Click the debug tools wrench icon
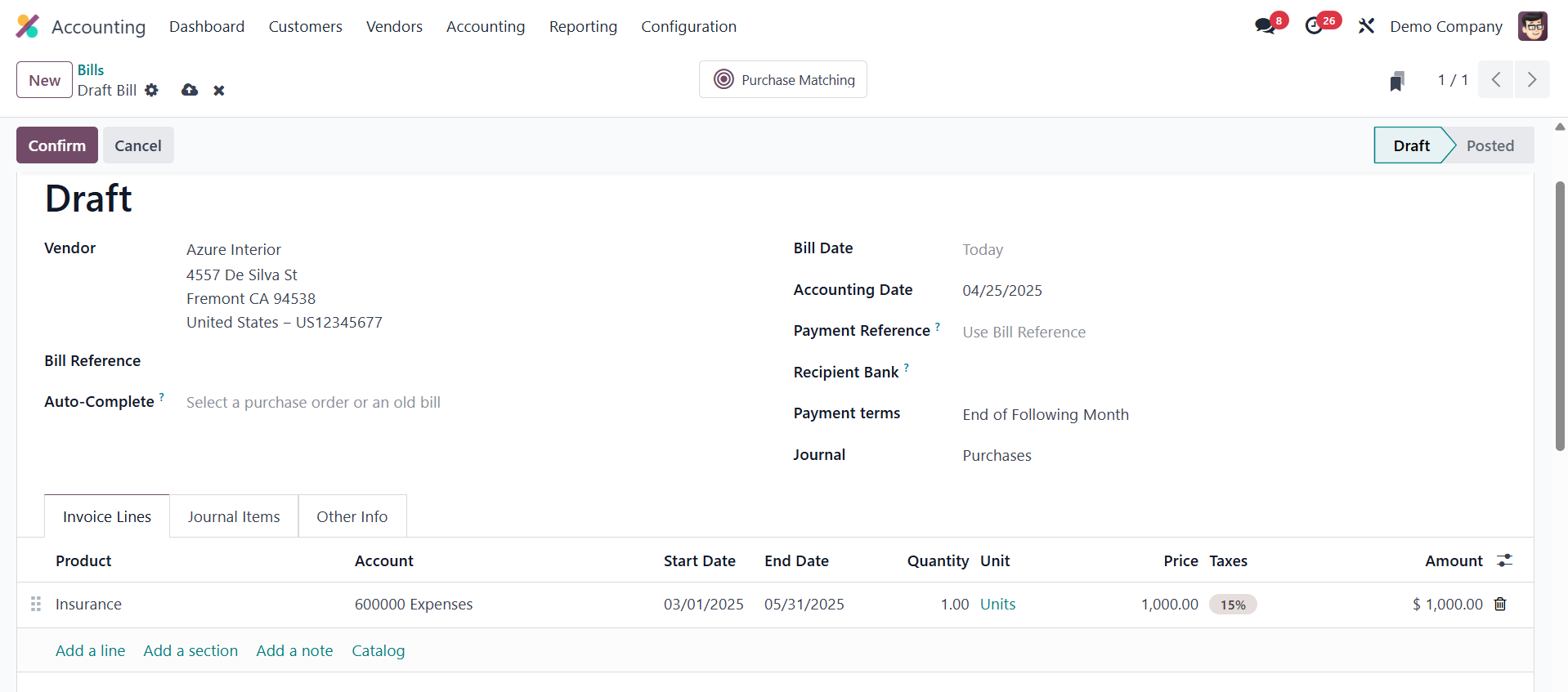Viewport: 1568px width, 692px height. pos(1366,26)
